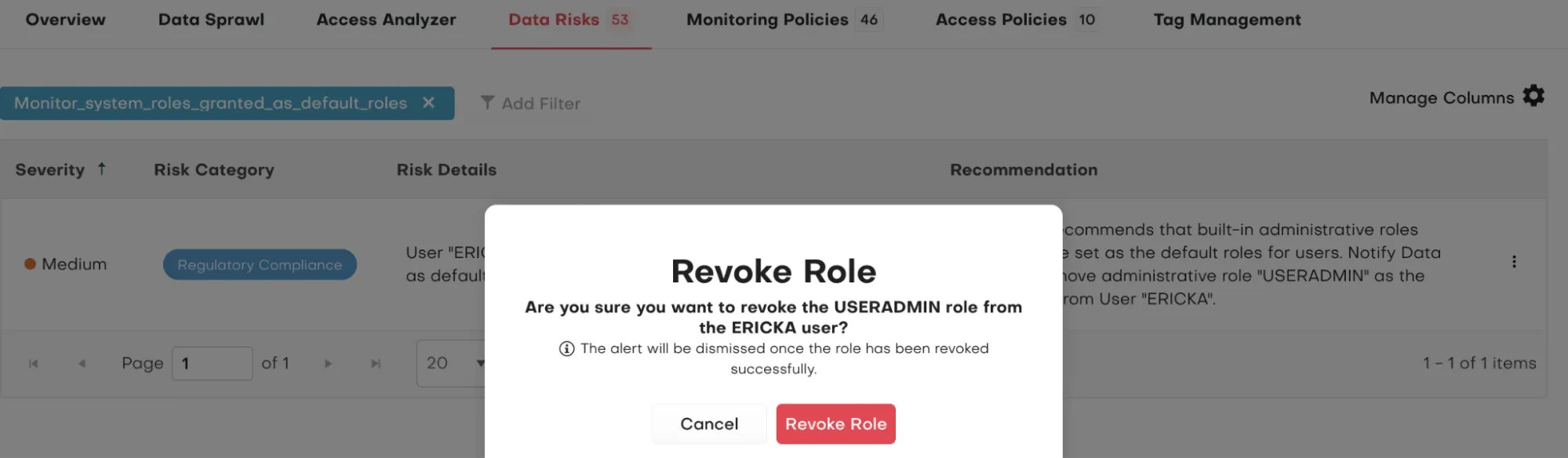The image size is (1568, 458).
Task: Open Manage Columns settings gear
Action: tap(1535, 97)
